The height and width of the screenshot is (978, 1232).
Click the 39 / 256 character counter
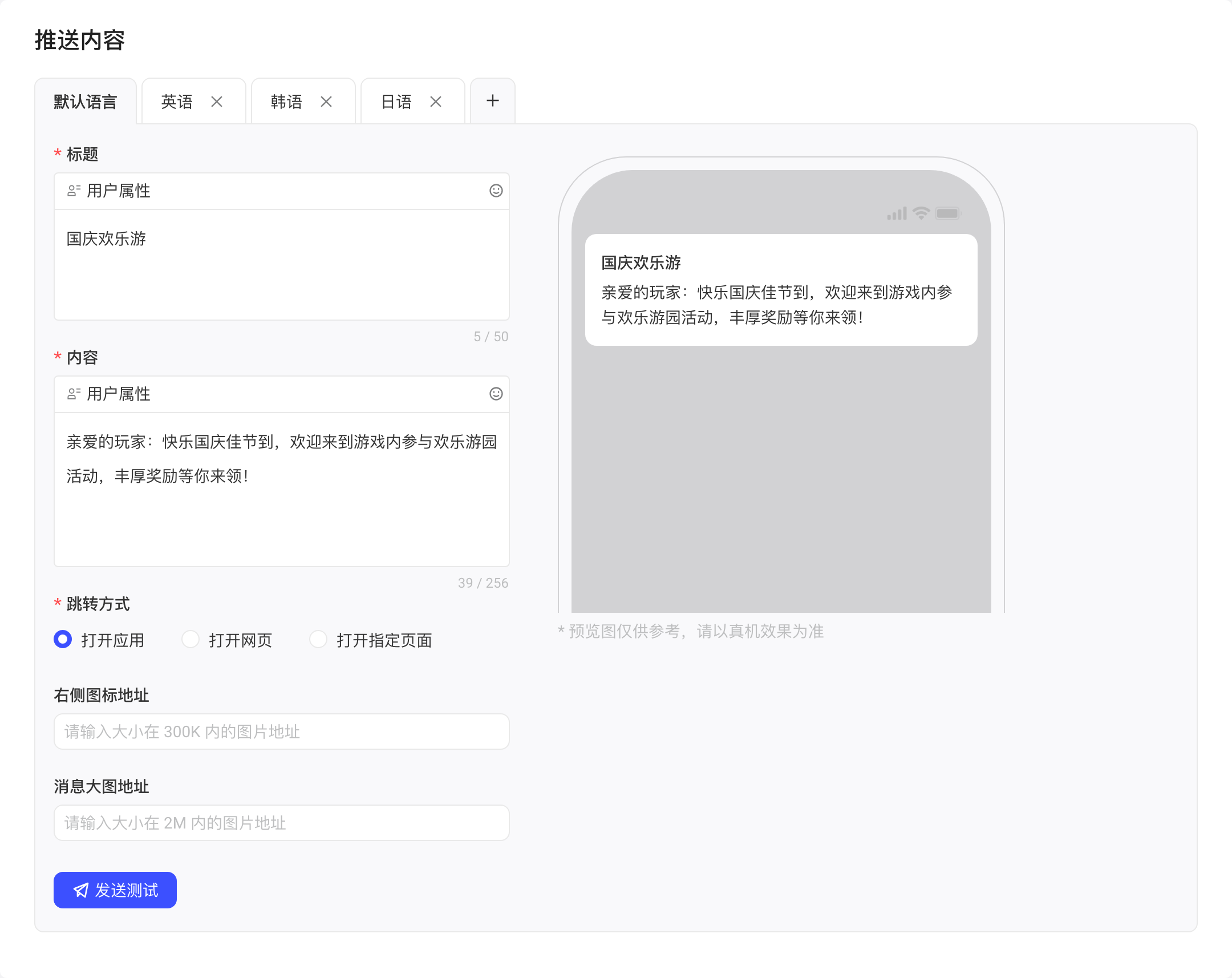pyautogui.click(x=483, y=583)
